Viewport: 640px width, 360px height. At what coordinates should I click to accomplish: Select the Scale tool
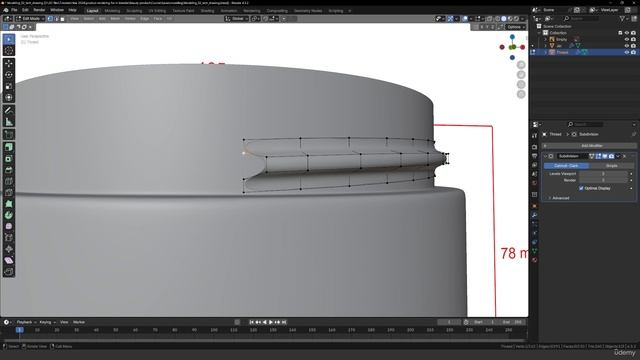tap(9, 86)
